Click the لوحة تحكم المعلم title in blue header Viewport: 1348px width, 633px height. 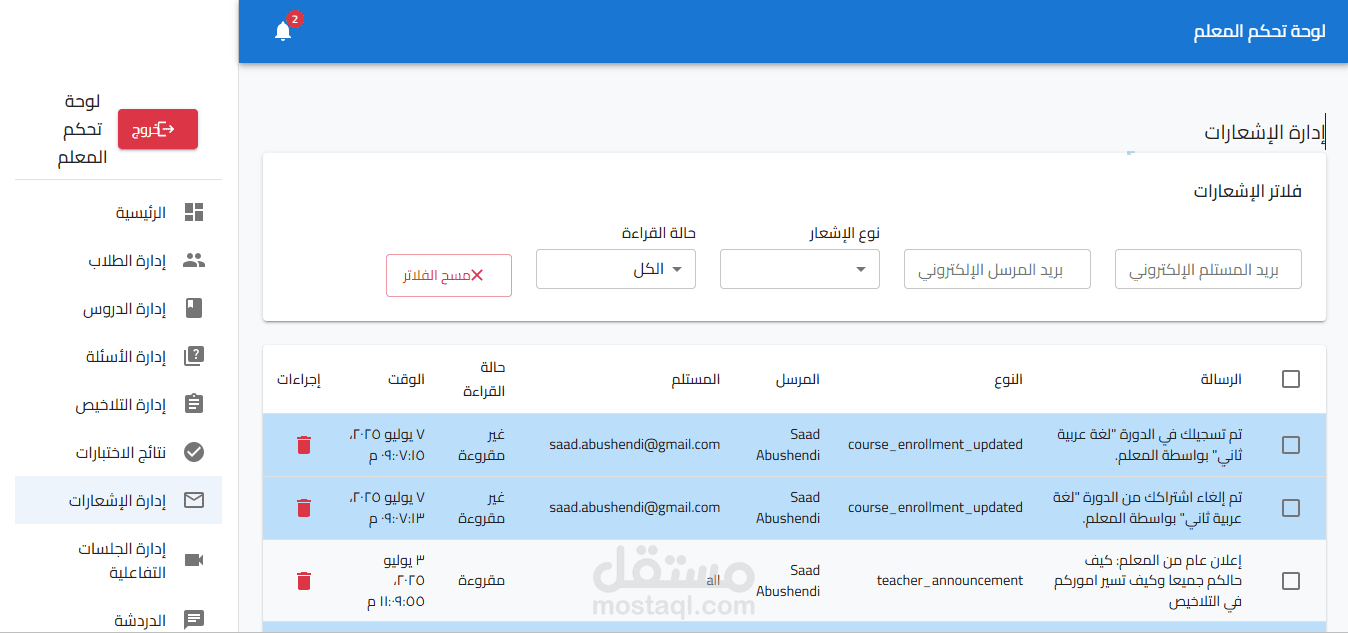click(x=1259, y=31)
